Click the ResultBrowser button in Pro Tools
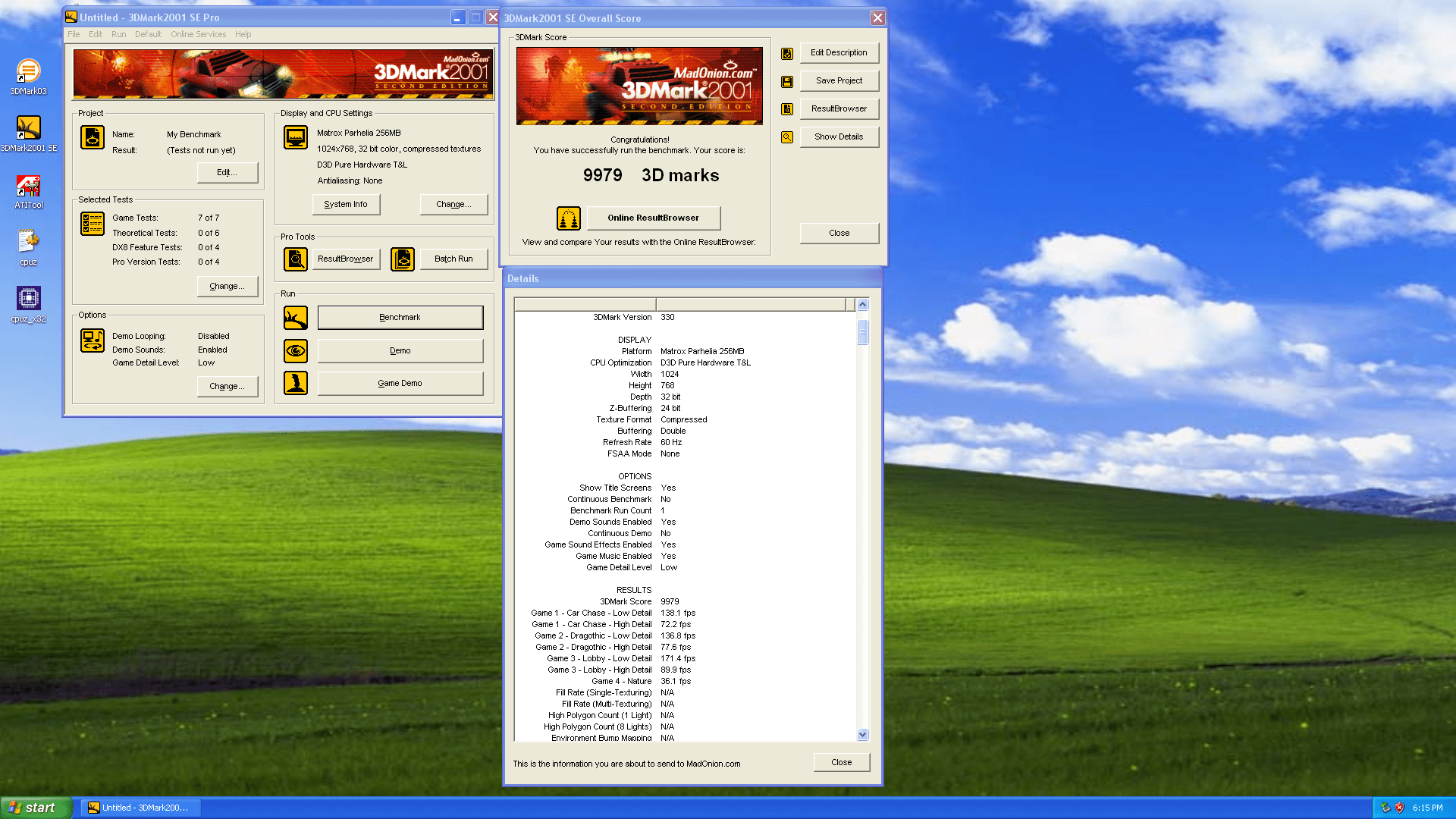This screenshot has width=1456, height=819. tap(346, 259)
